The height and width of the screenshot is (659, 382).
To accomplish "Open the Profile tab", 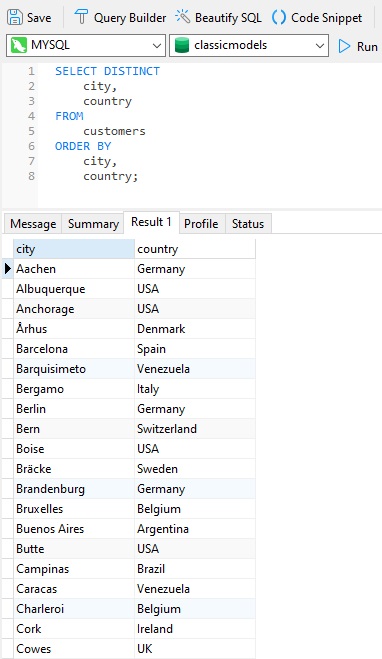I will point(201,224).
